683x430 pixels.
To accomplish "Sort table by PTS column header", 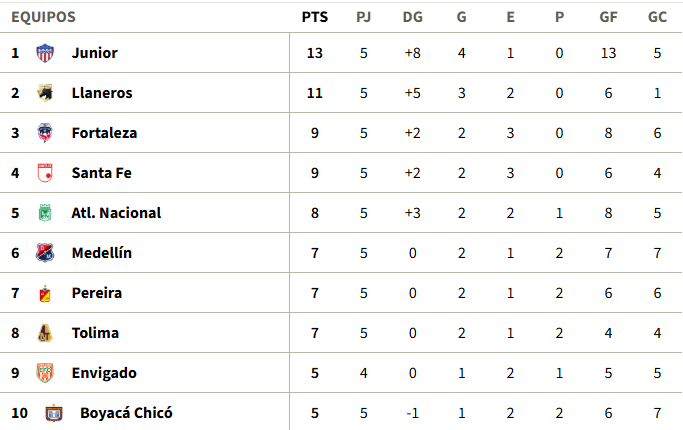I will click(x=314, y=17).
